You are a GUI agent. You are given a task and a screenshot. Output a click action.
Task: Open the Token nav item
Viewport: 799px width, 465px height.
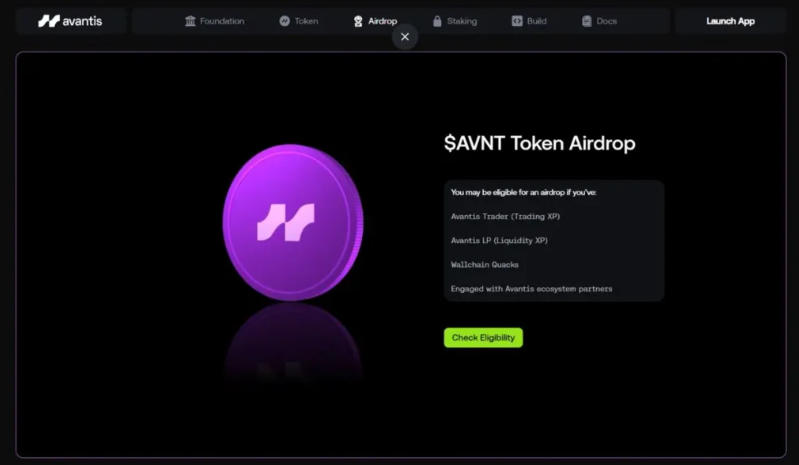pos(306,21)
